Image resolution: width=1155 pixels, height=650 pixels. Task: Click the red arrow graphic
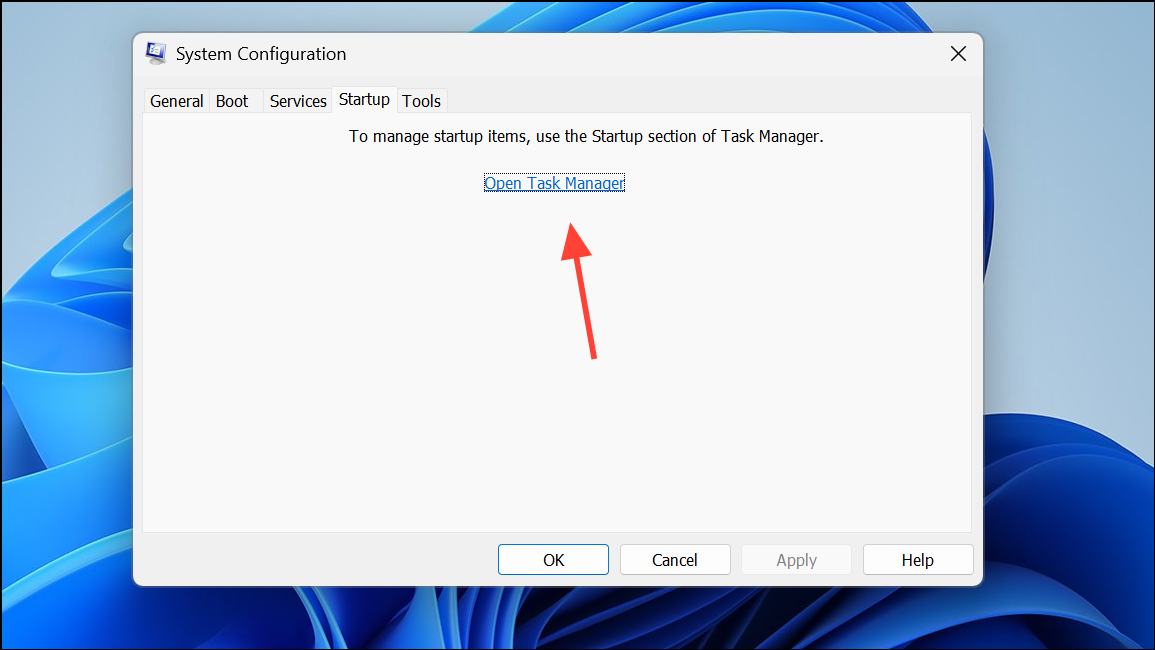(580, 290)
